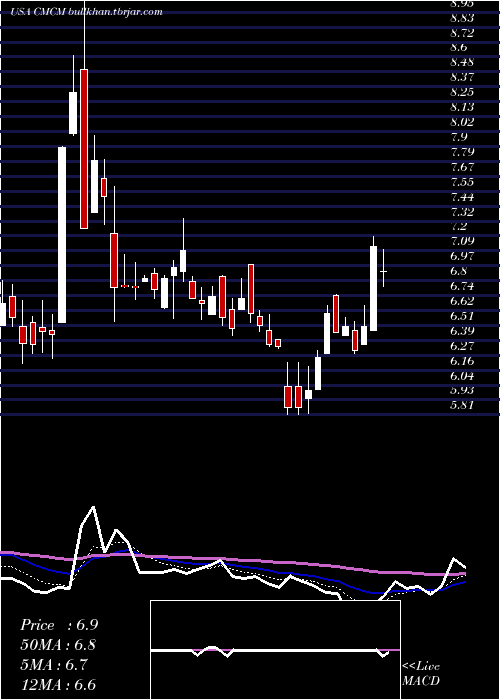Click the 7.79 price axis label
The height and width of the screenshot is (700, 500).
[x=462, y=152]
